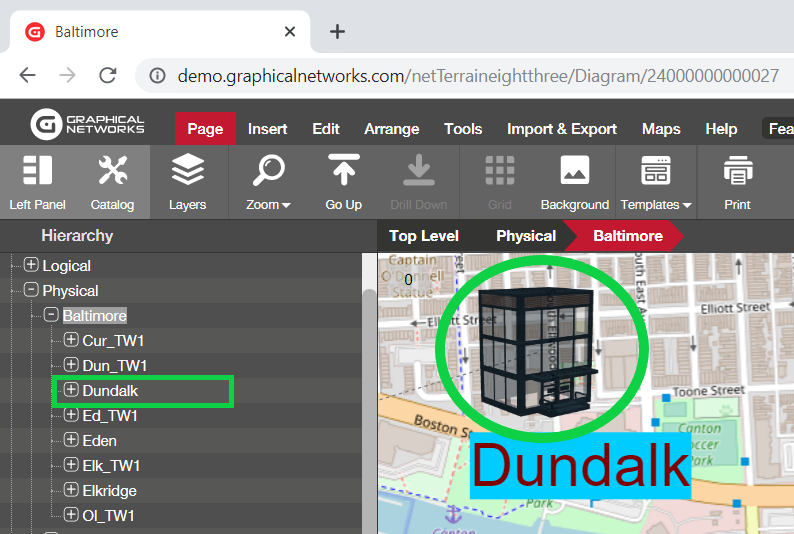This screenshot has width=794, height=534.
Task: Open the Import & Export menu
Action: tap(561, 129)
